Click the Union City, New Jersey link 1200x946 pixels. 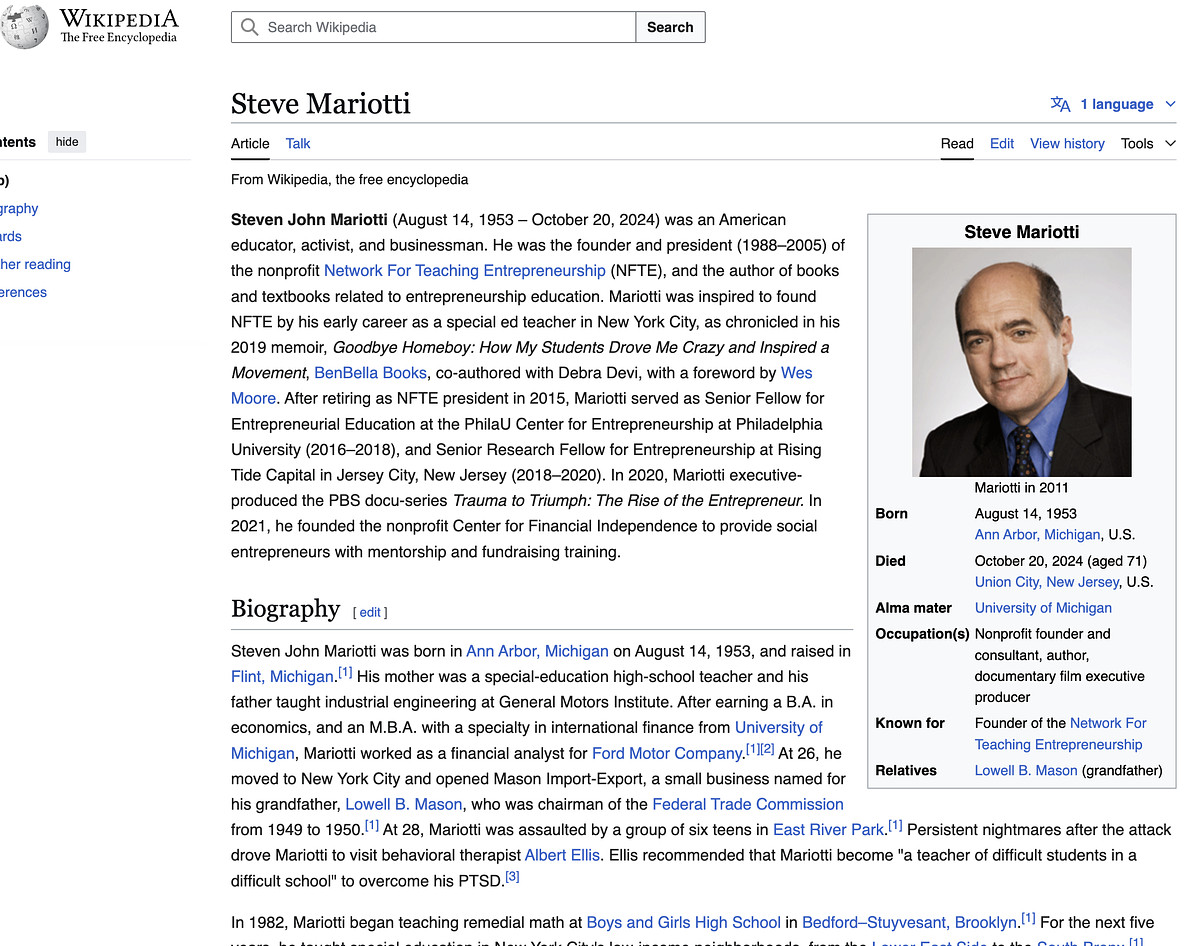tap(1046, 581)
